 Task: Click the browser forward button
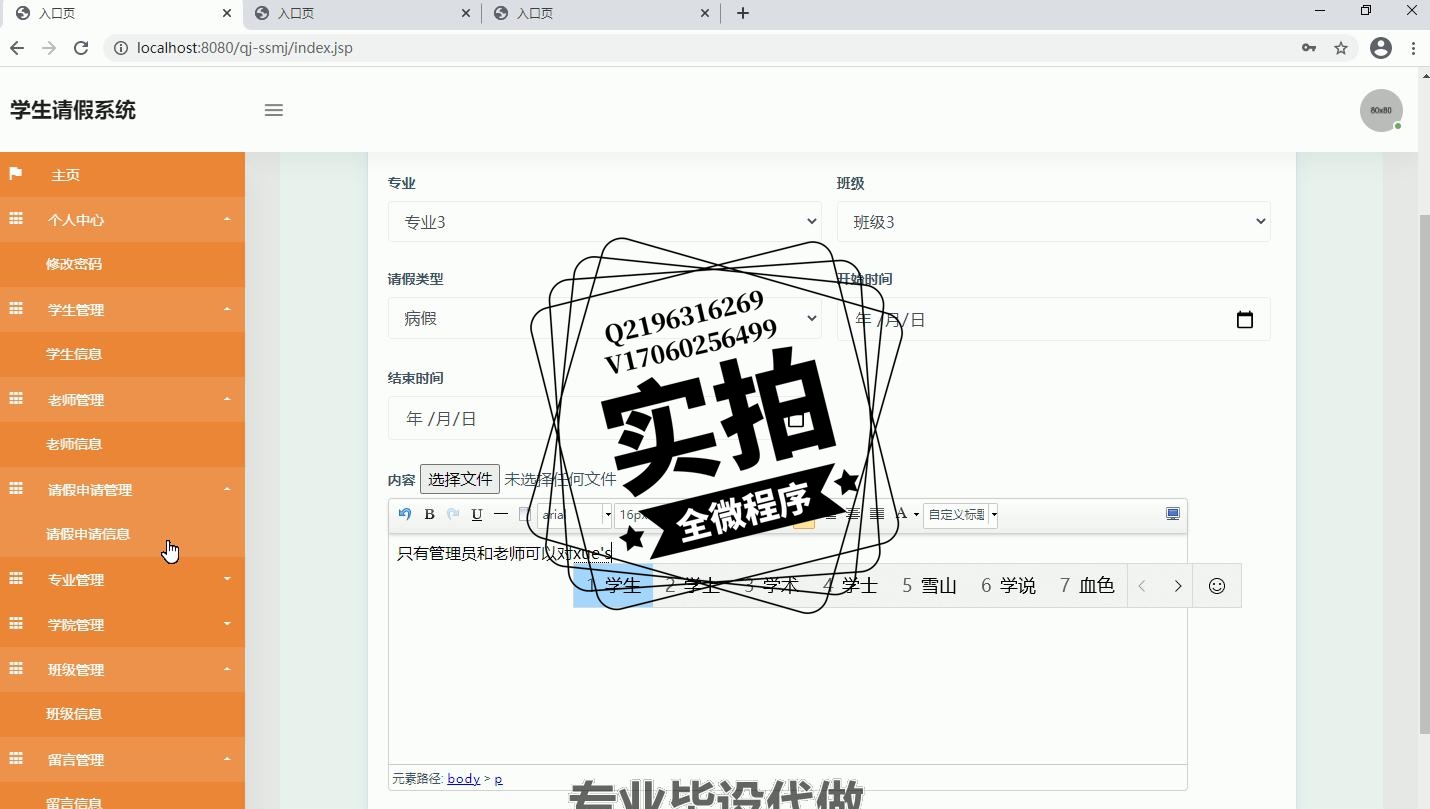click(49, 48)
